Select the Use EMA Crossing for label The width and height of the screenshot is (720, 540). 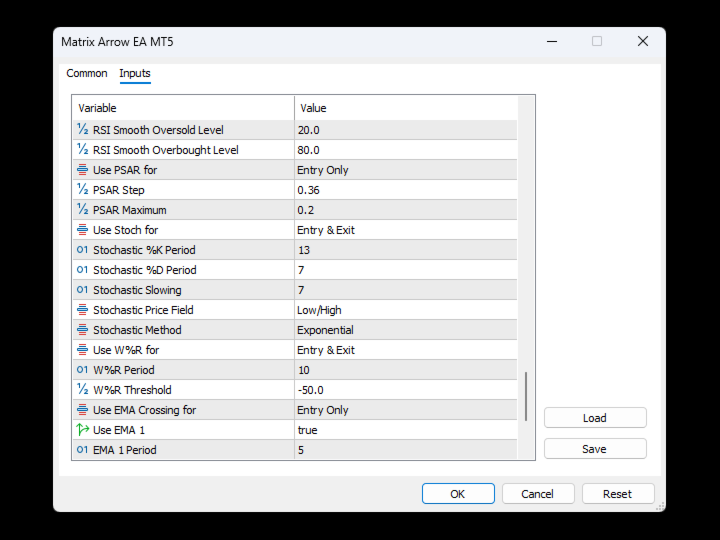[x=145, y=410]
